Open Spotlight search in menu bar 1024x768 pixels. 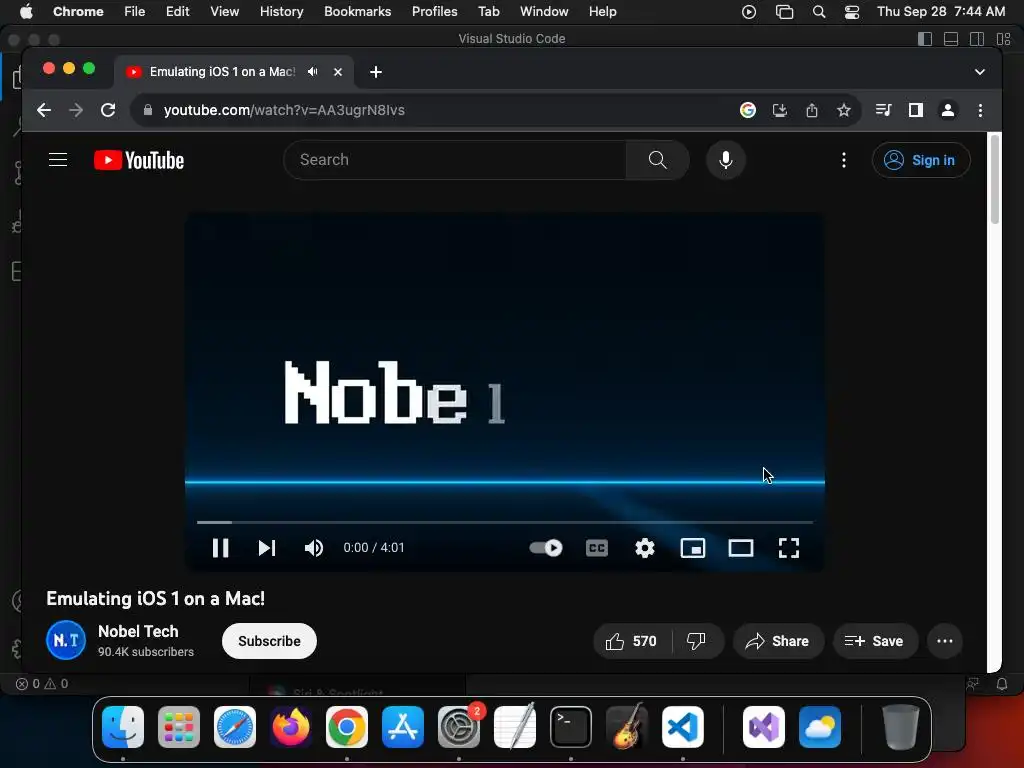point(818,12)
